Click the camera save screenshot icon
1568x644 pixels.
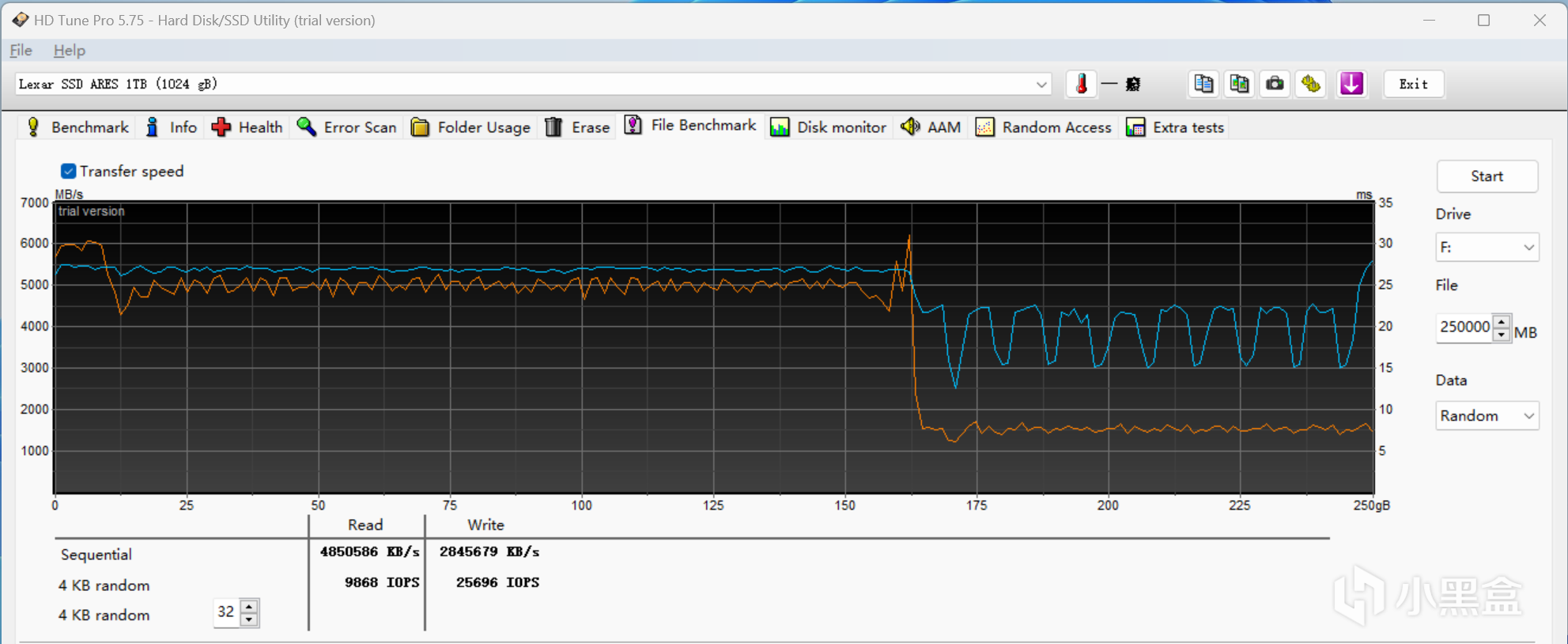coord(1275,84)
